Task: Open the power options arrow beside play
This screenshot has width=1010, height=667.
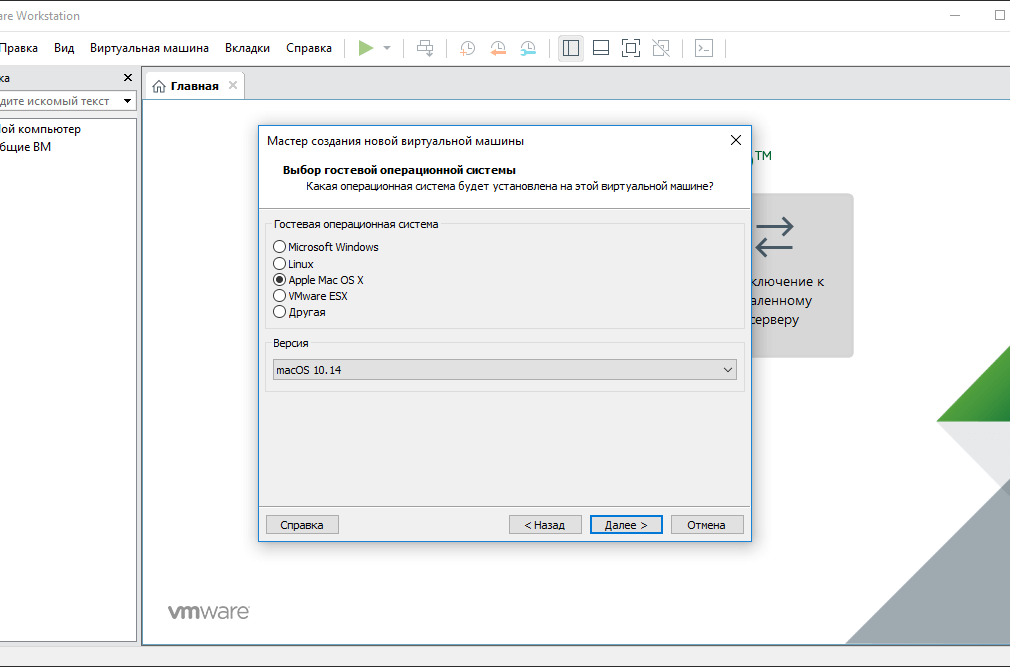Action: [387, 48]
